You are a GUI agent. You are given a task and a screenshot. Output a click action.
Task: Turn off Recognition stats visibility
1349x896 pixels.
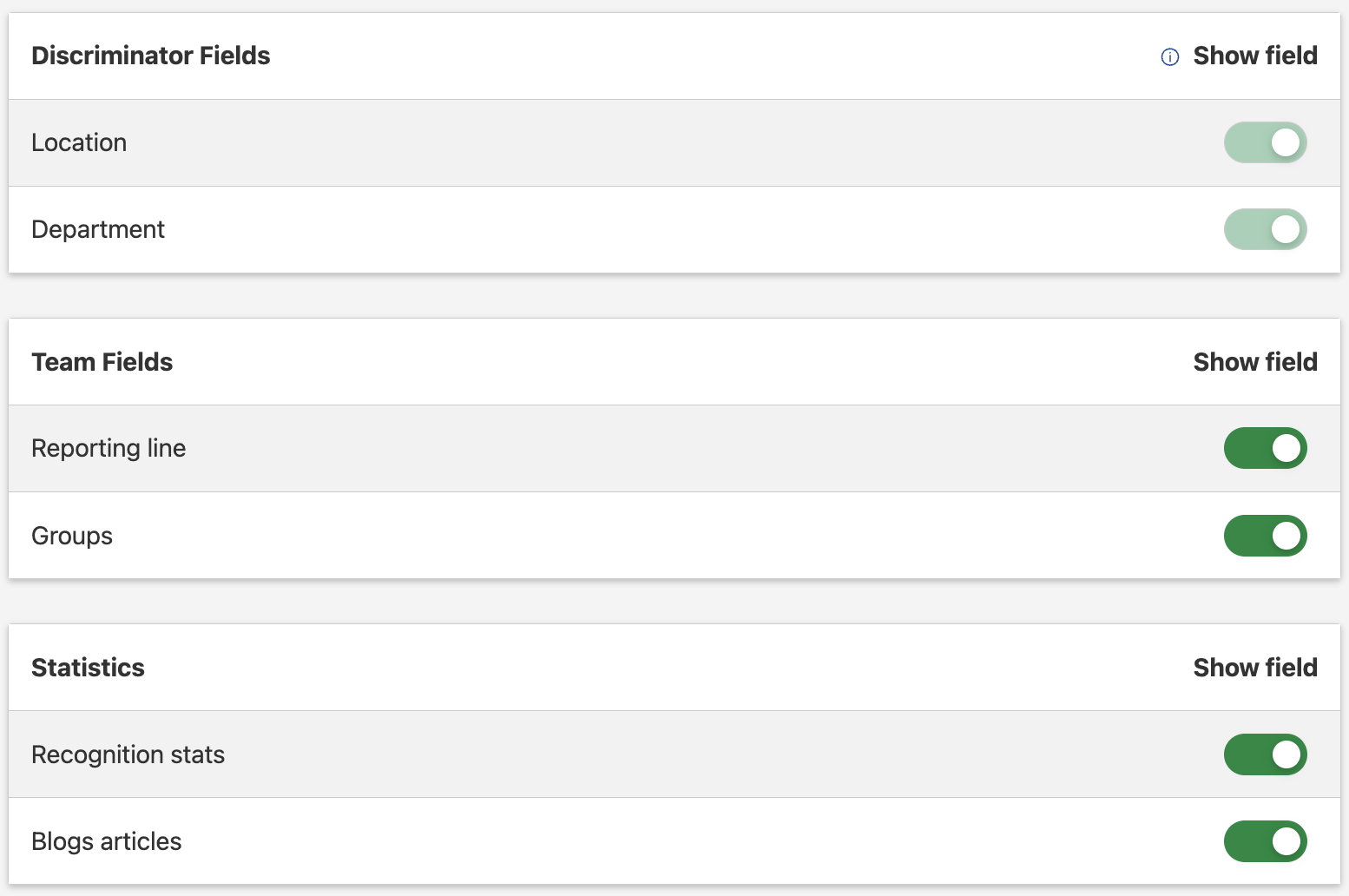coord(1265,754)
